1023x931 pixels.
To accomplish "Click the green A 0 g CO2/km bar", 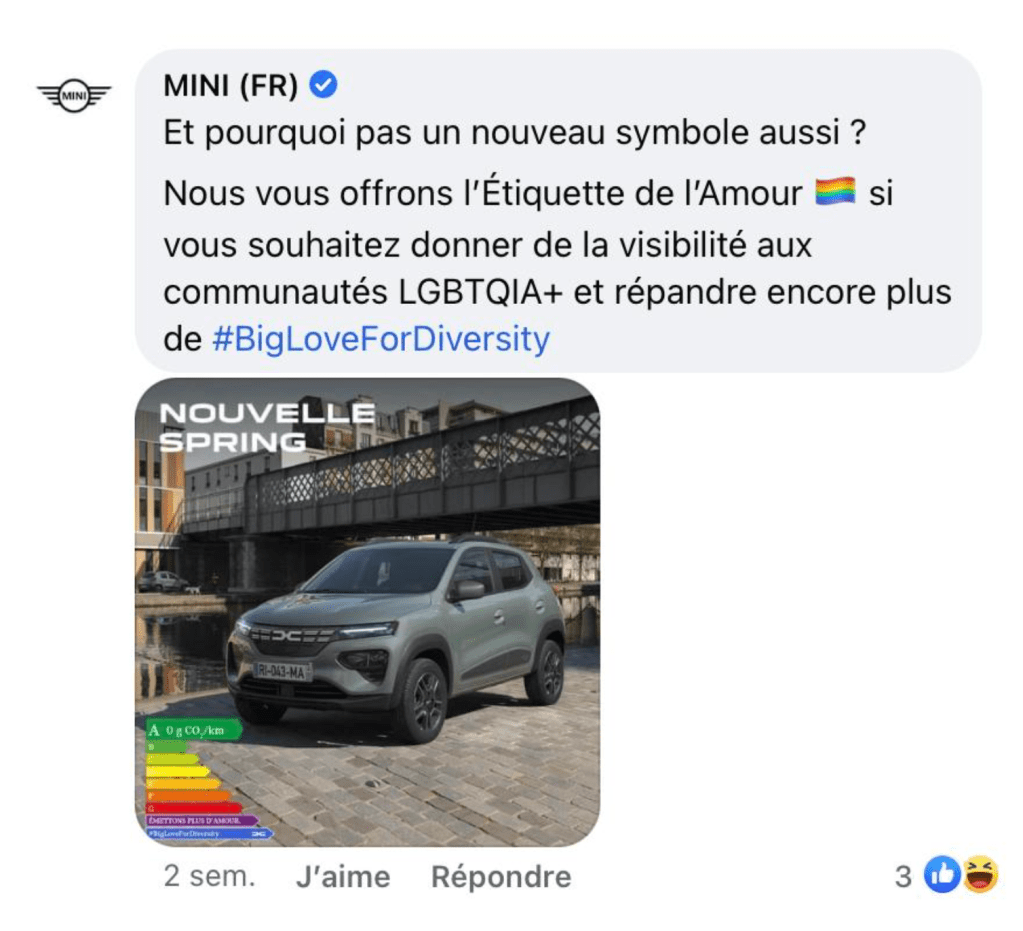I will click(x=193, y=730).
